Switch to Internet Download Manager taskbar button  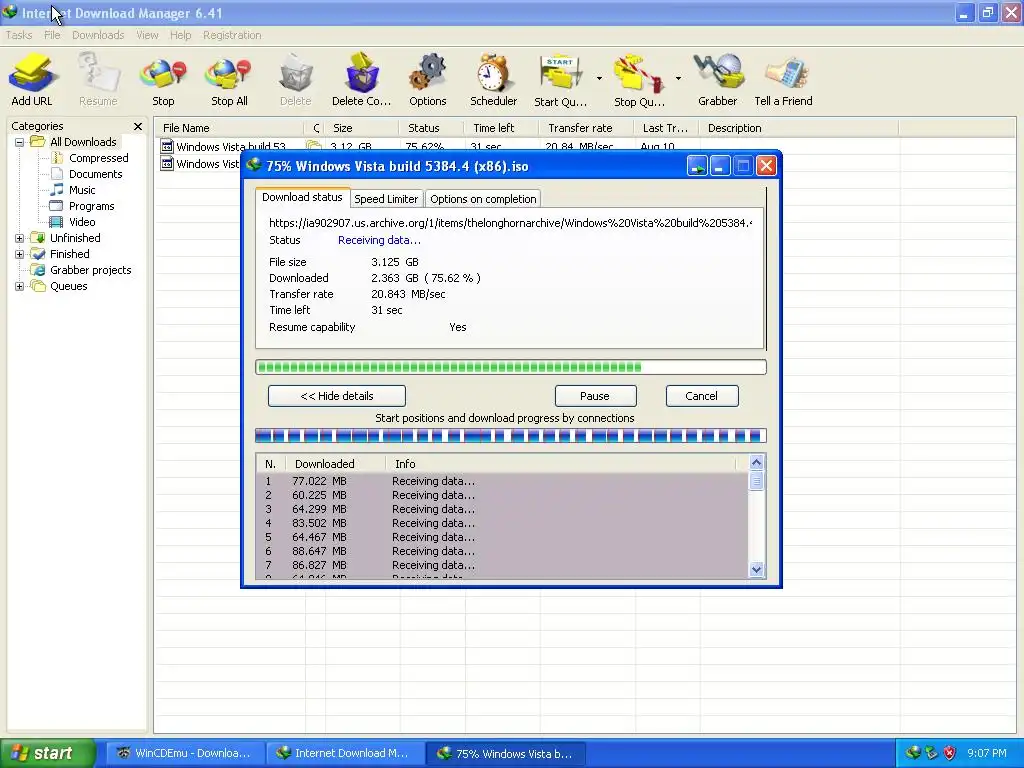point(345,753)
